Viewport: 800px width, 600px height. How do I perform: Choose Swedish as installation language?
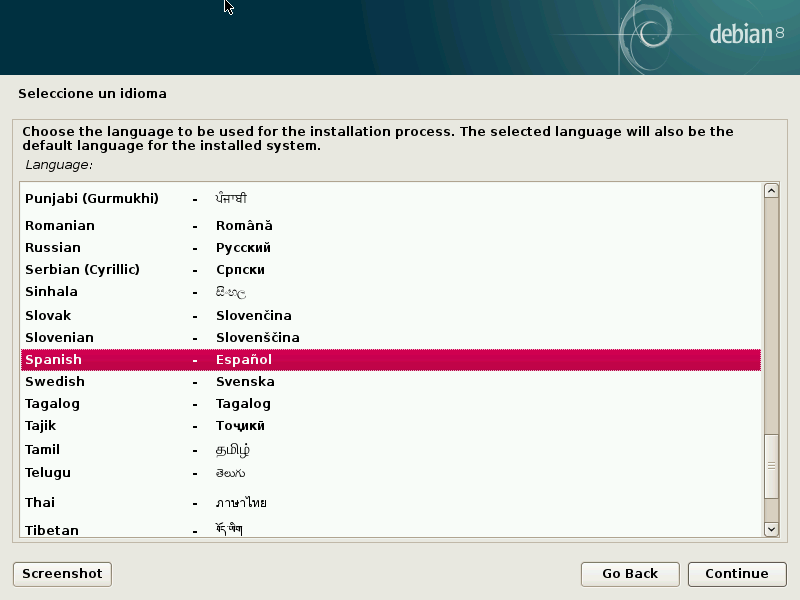tap(55, 382)
